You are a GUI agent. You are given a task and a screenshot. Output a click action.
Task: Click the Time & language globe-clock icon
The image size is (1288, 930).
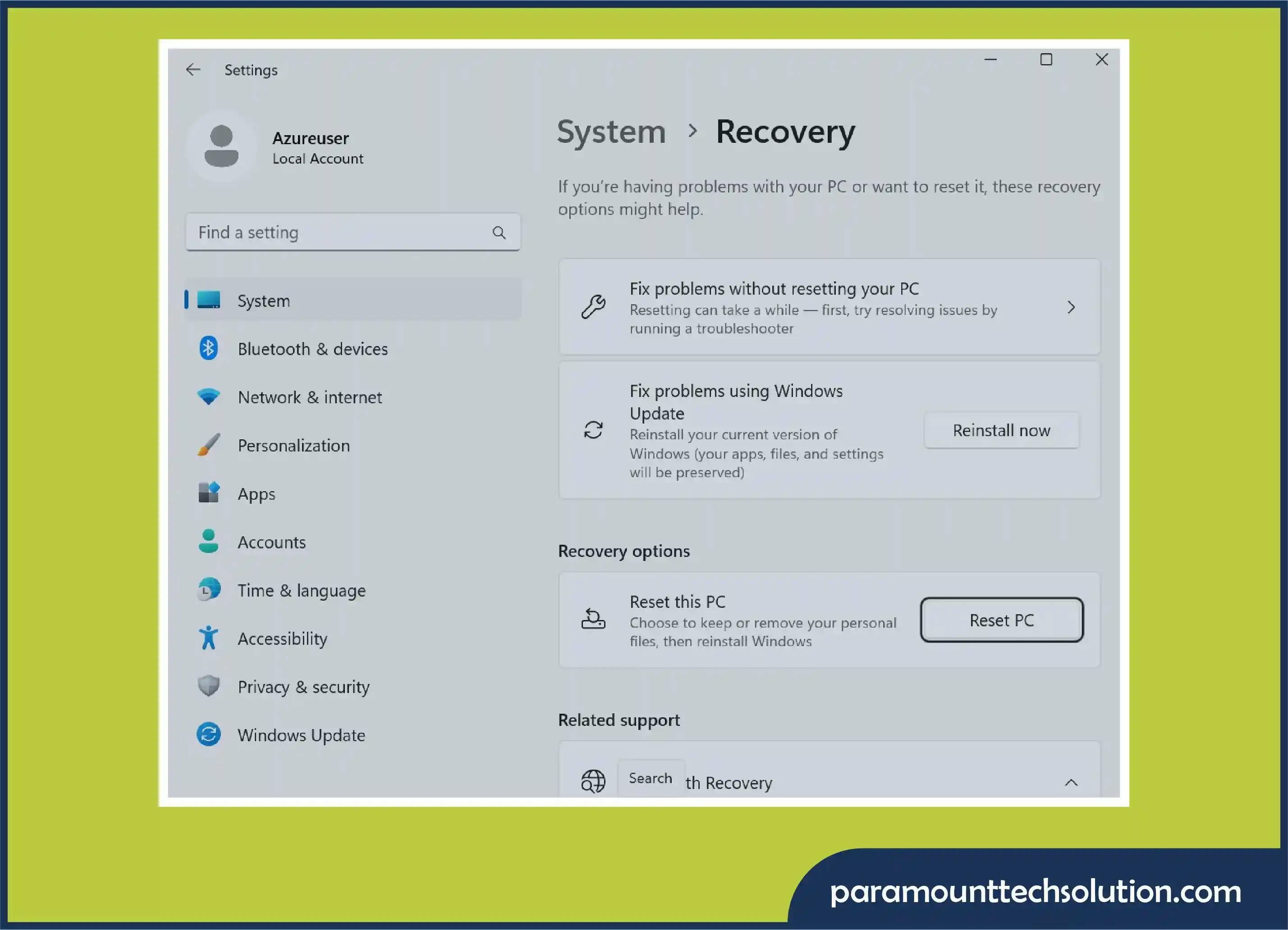tap(208, 589)
